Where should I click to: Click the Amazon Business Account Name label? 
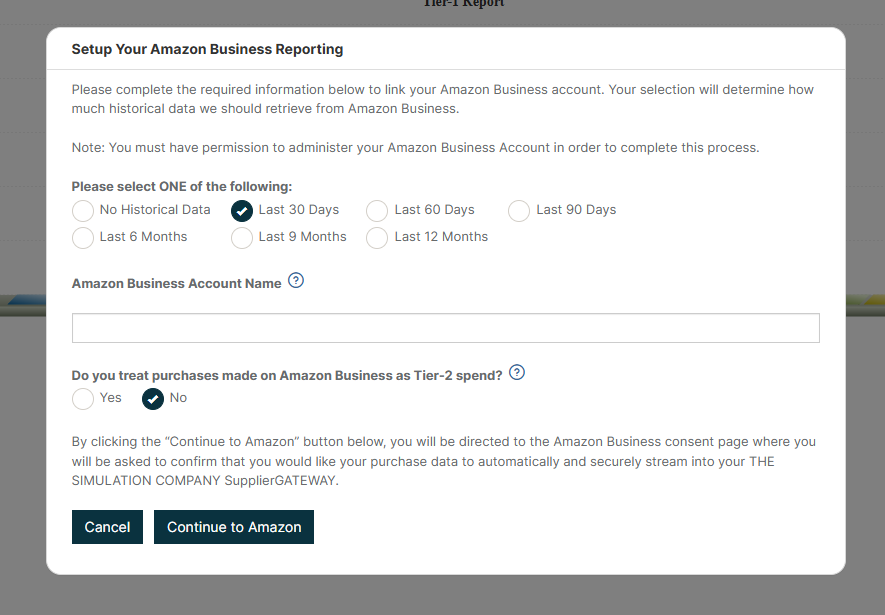coord(176,283)
